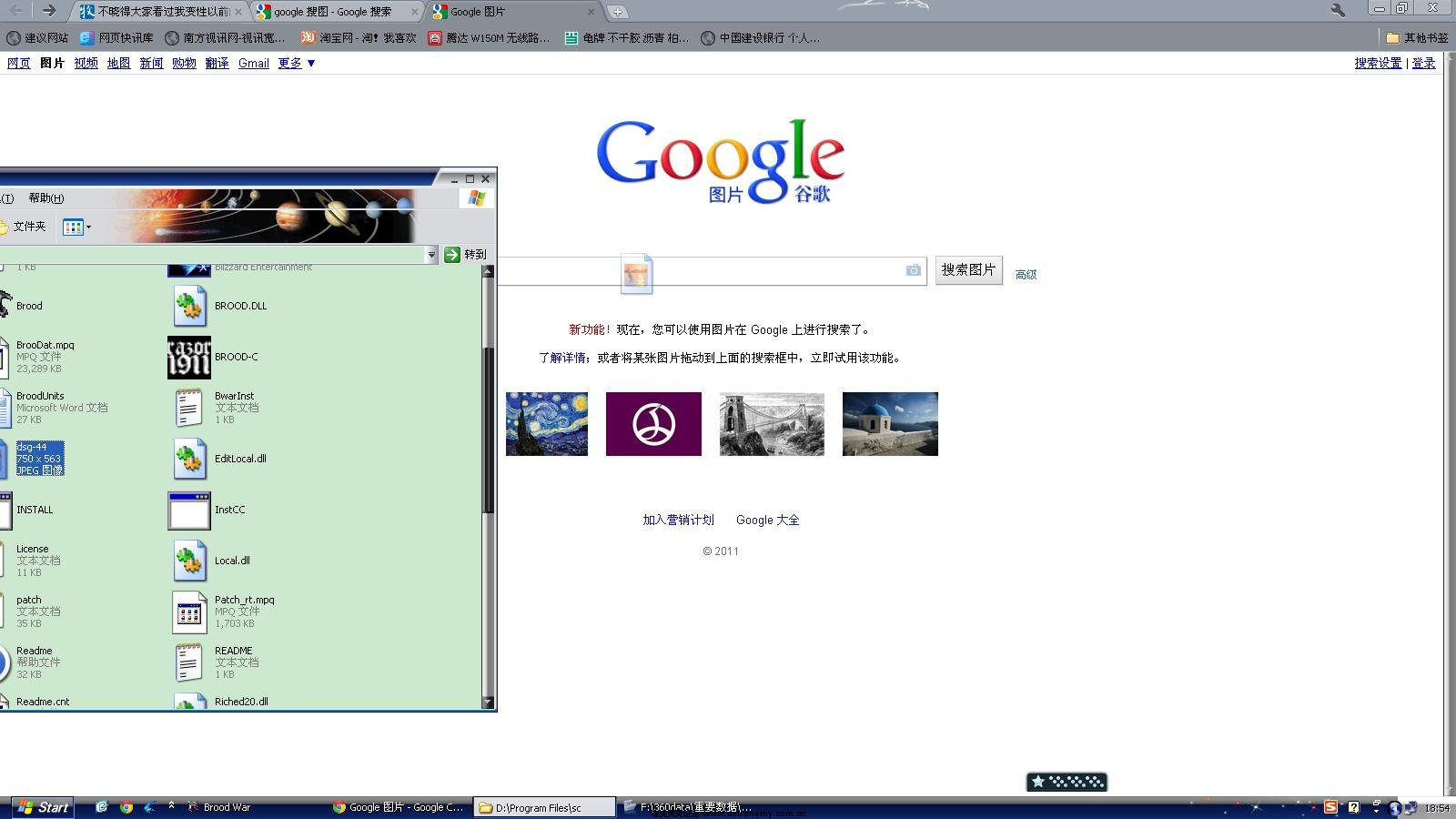The width and height of the screenshot is (1456, 819).
Task: Open the 其他书签 bookmarks folder
Action: point(1417,38)
